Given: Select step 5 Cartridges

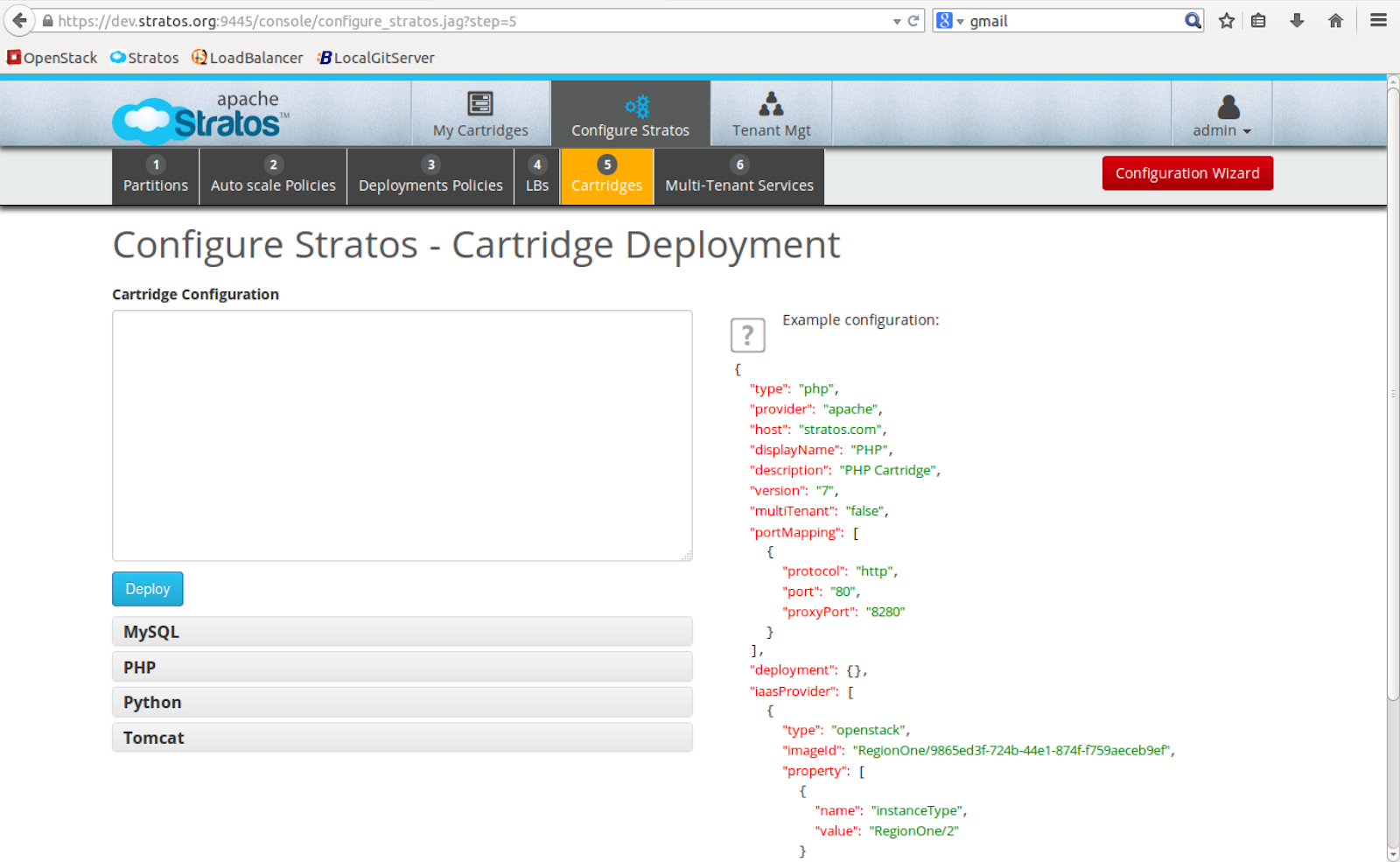Looking at the screenshot, I should pyautogui.click(x=607, y=176).
